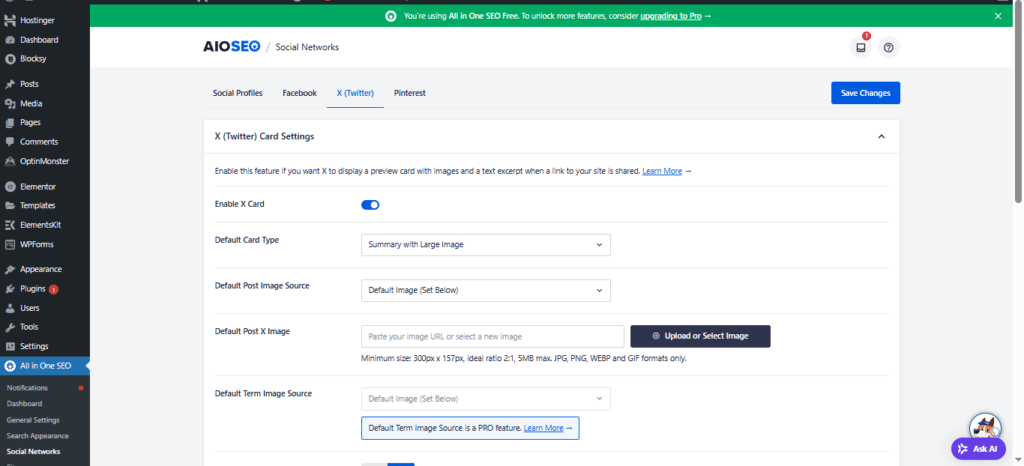Open the Comments bubble icon
This screenshot has height=466, width=1024.
click(10, 142)
